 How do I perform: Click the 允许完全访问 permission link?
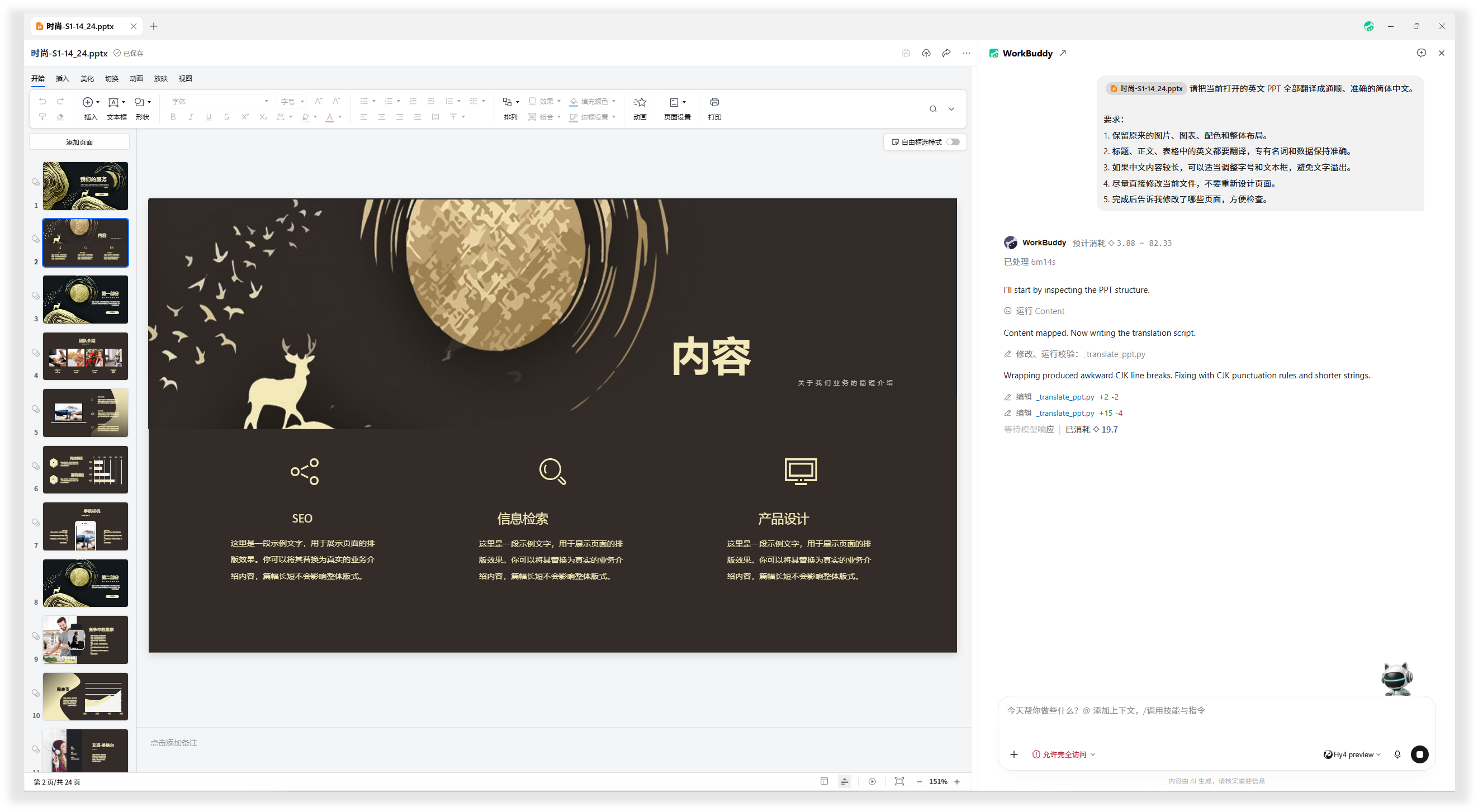[x=1064, y=754]
